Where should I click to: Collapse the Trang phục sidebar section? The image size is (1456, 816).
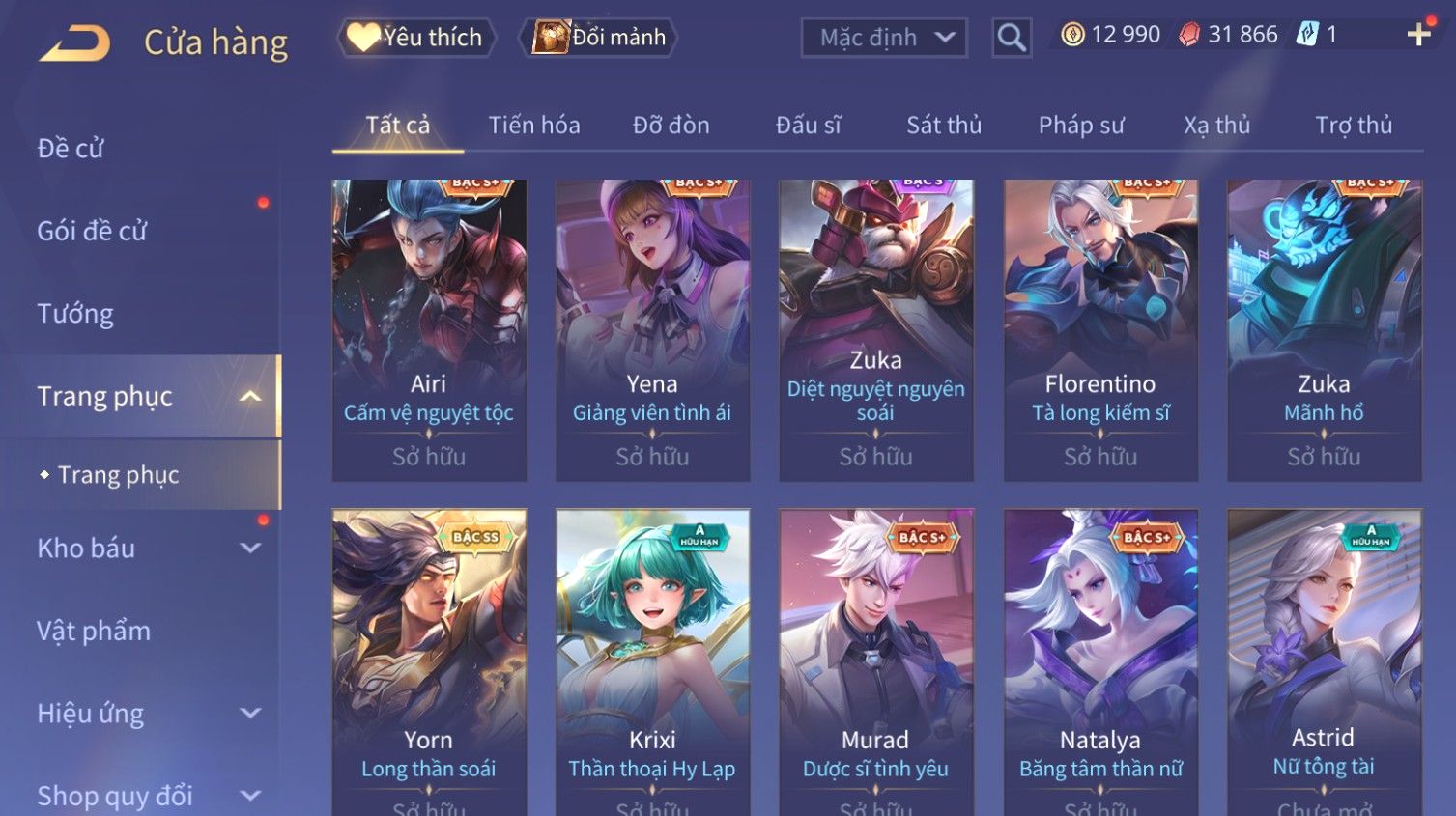pos(249,397)
